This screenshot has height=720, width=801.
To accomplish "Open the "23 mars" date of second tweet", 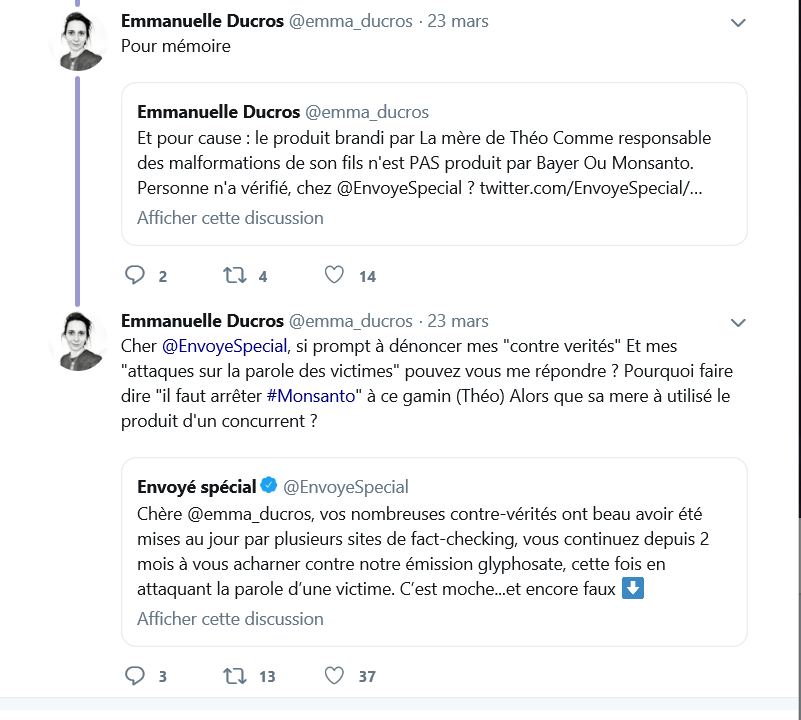I will pyautogui.click(x=458, y=321).
